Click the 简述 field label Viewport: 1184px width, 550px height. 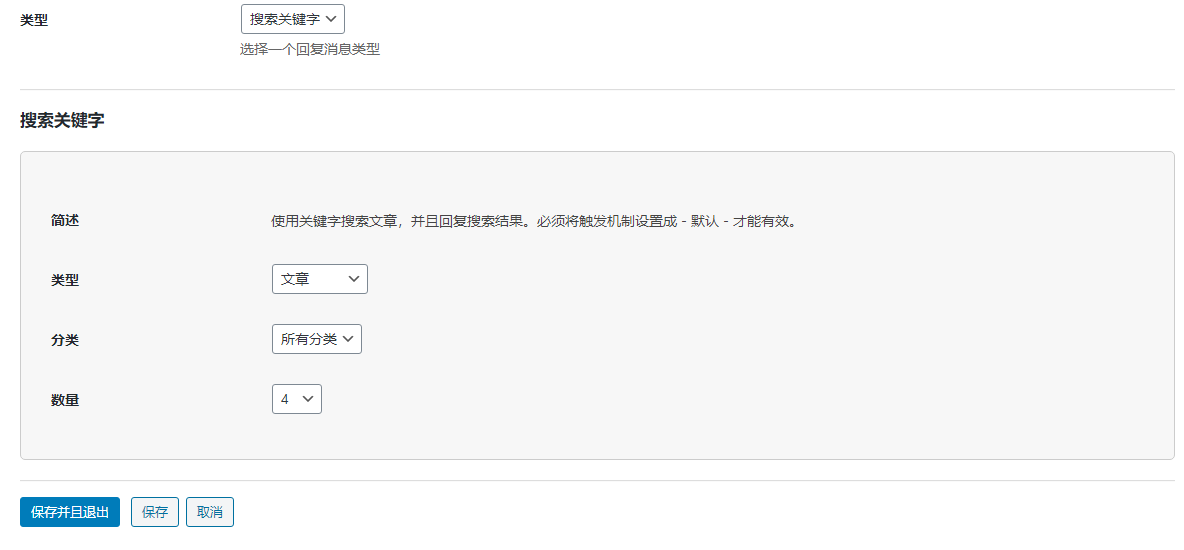point(65,220)
